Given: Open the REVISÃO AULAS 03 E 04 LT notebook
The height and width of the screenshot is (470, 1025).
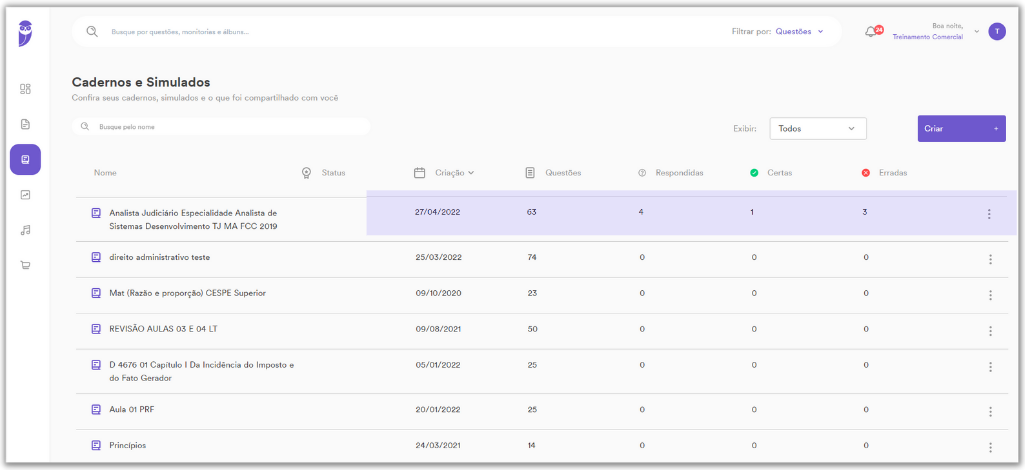Looking at the screenshot, I should [x=163, y=329].
